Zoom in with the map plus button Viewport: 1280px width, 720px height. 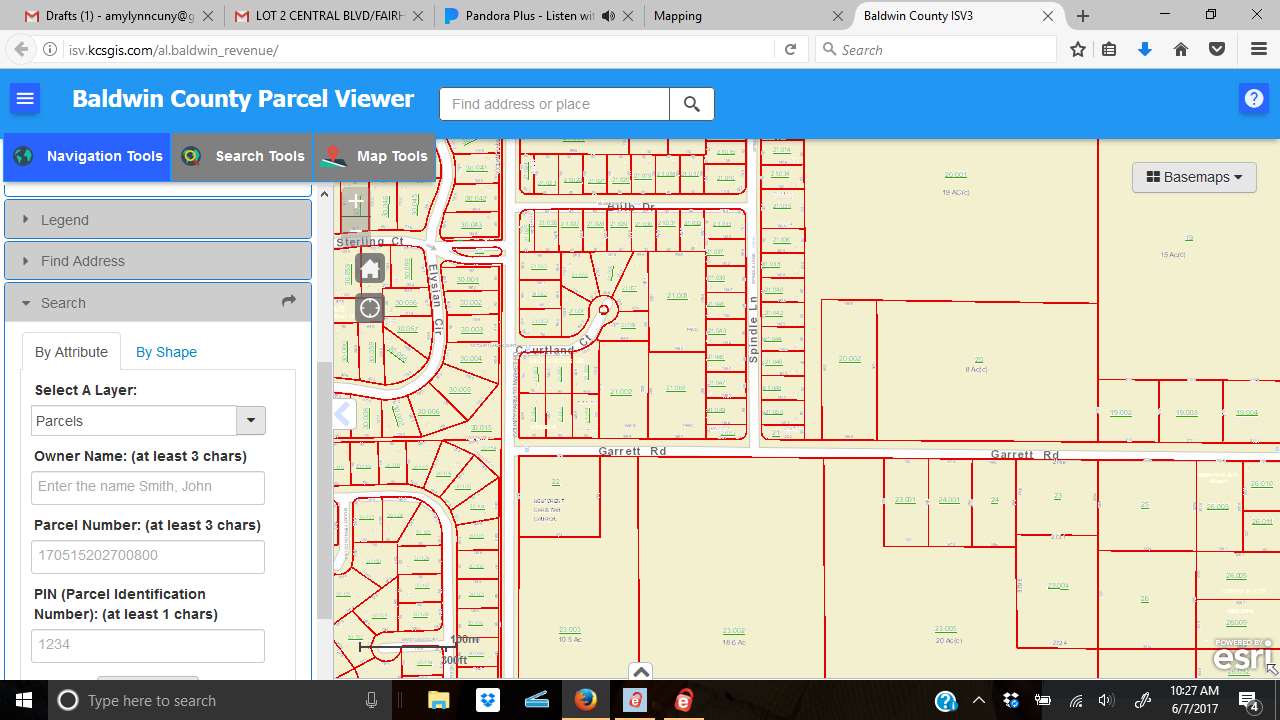356,201
